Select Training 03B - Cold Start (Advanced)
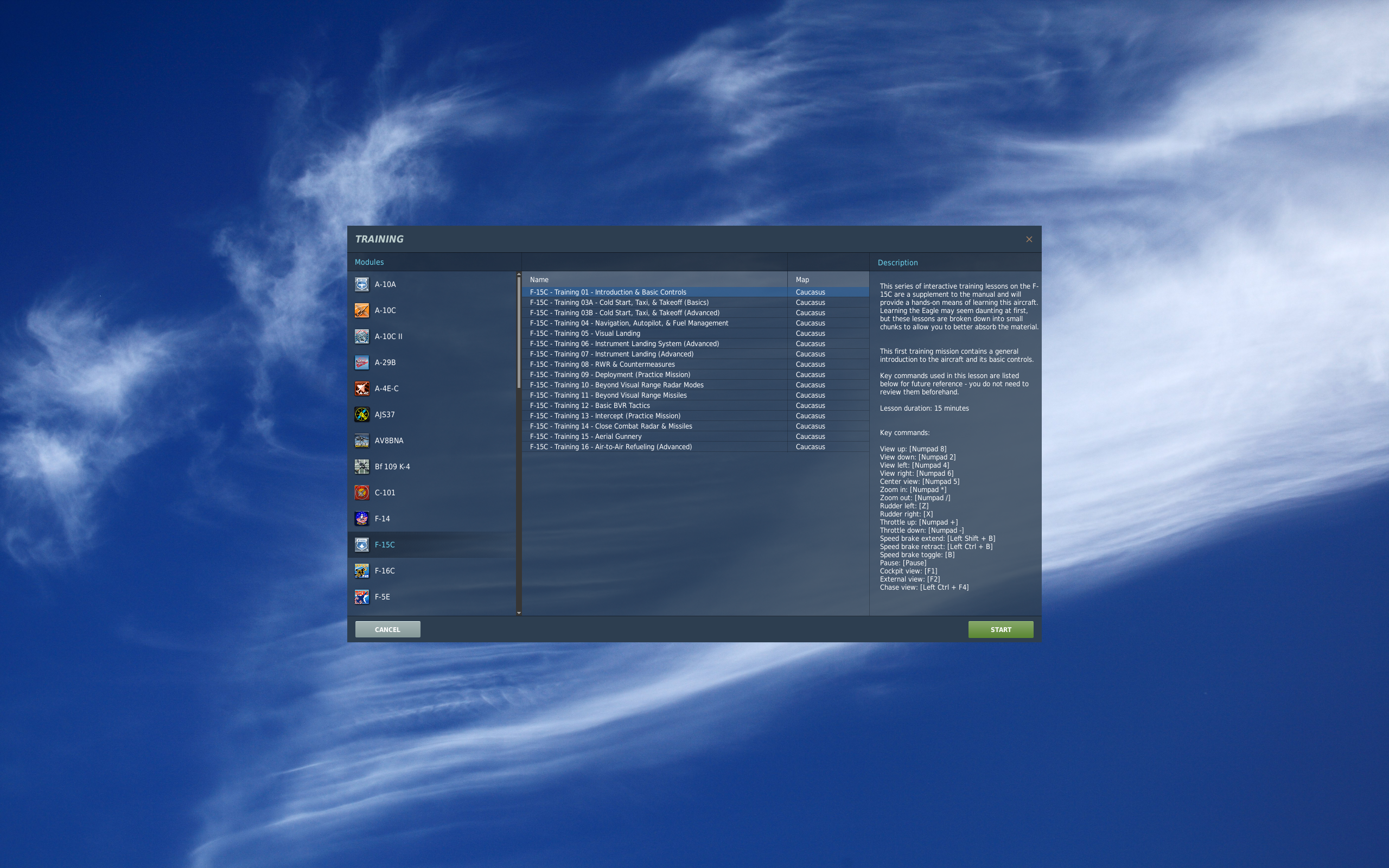This screenshot has height=868, width=1389. click(x=695, y=313)
